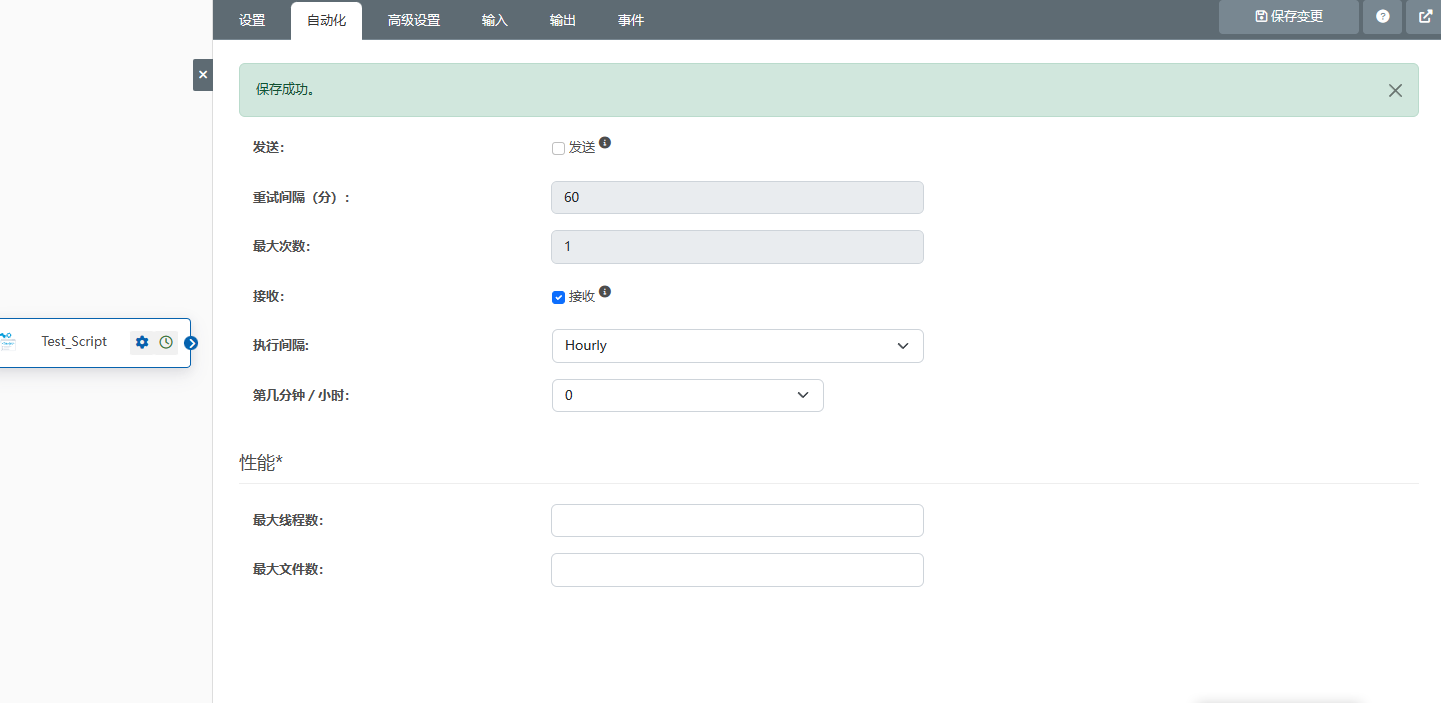The width and height of the screenshot is (1441, 703).
Task: Show info tooltip next to 接收 checkbox
Action: point(605,293)
